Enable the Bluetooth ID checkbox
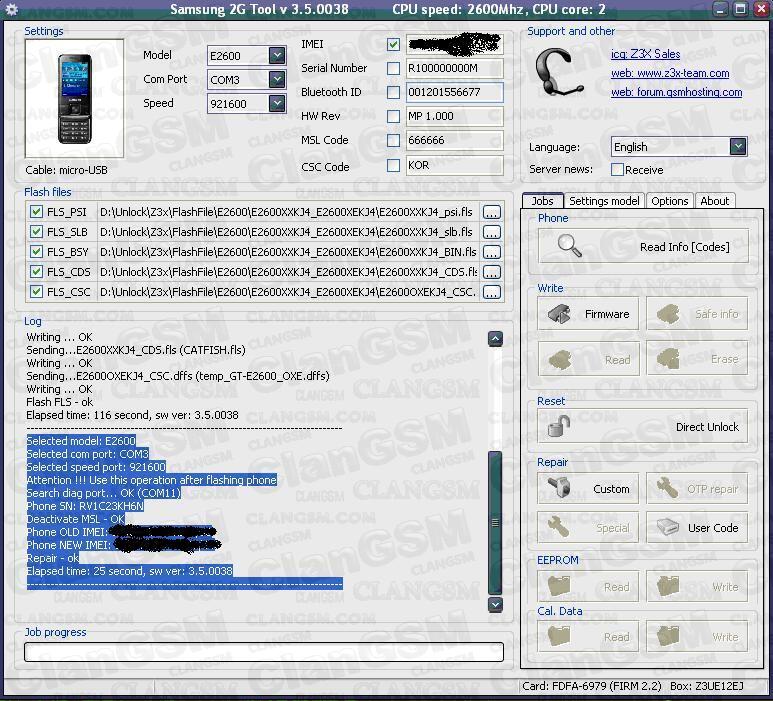This screenshot has width=773, height=701. point(393,92)
